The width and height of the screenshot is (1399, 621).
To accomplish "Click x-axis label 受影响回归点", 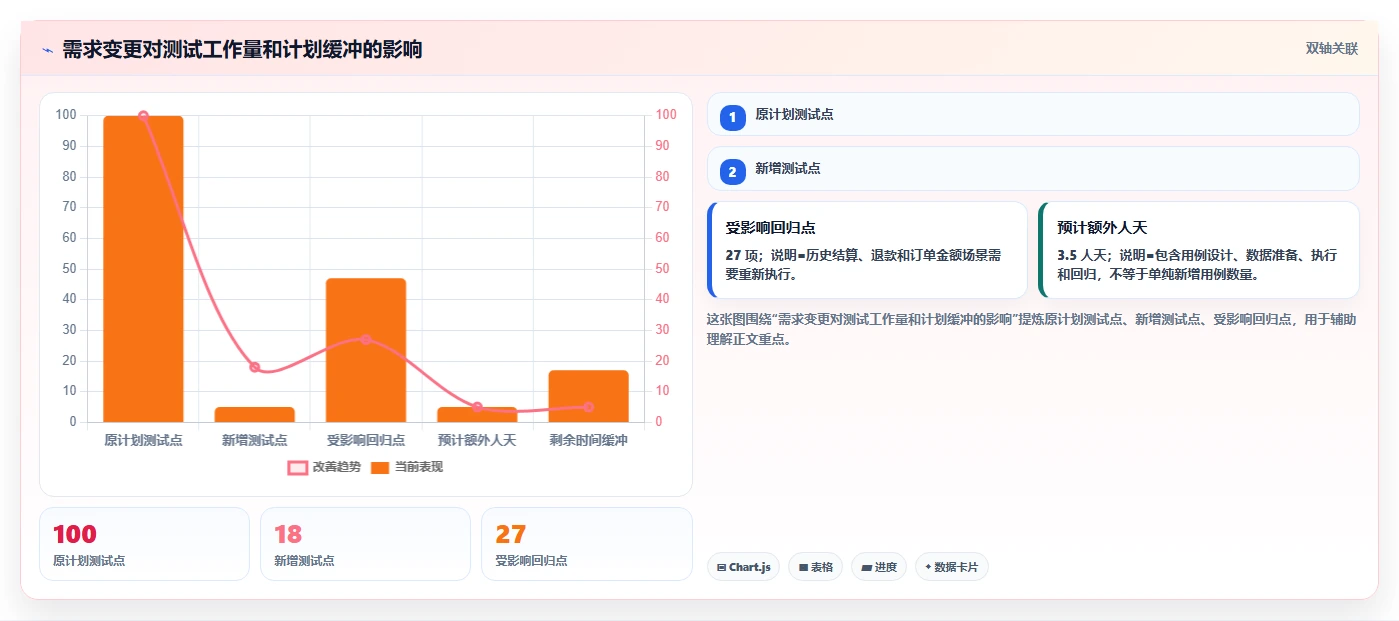I will pyautogui.click(x=366, y=440).
